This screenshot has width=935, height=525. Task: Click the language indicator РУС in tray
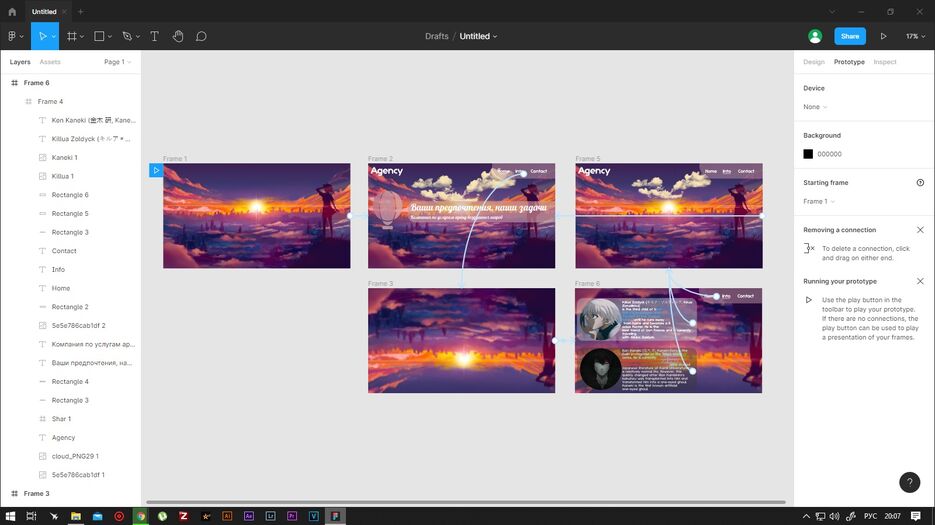tap(870, 516)
